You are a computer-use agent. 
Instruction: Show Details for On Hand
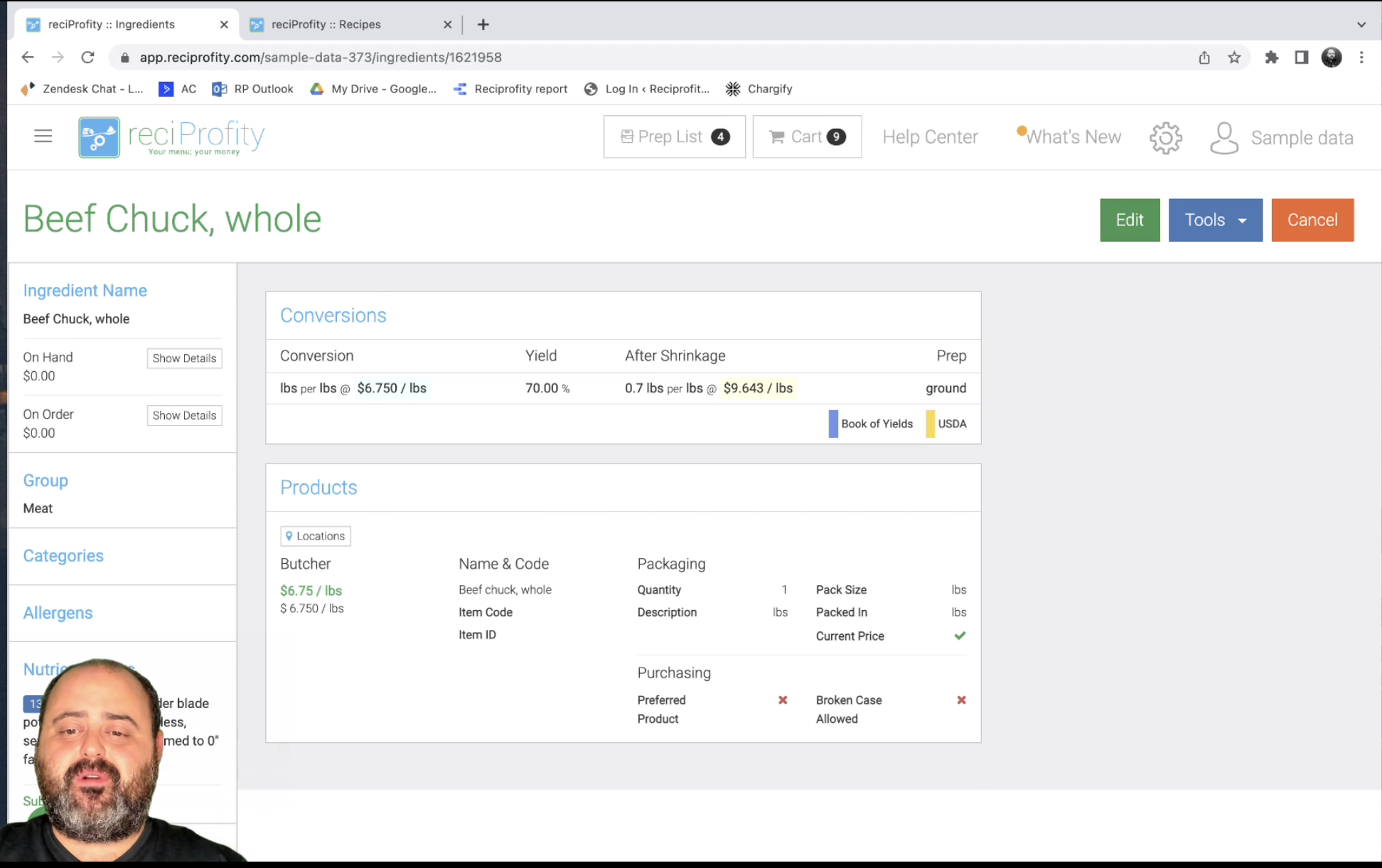coord(184,358)
